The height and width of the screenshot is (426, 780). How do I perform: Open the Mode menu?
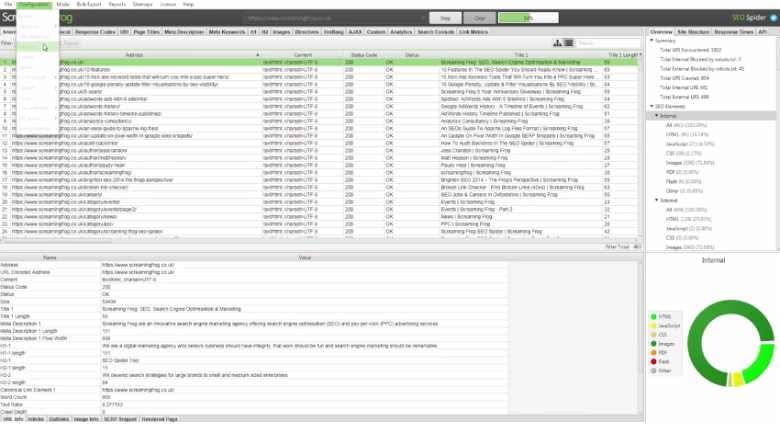63,4
